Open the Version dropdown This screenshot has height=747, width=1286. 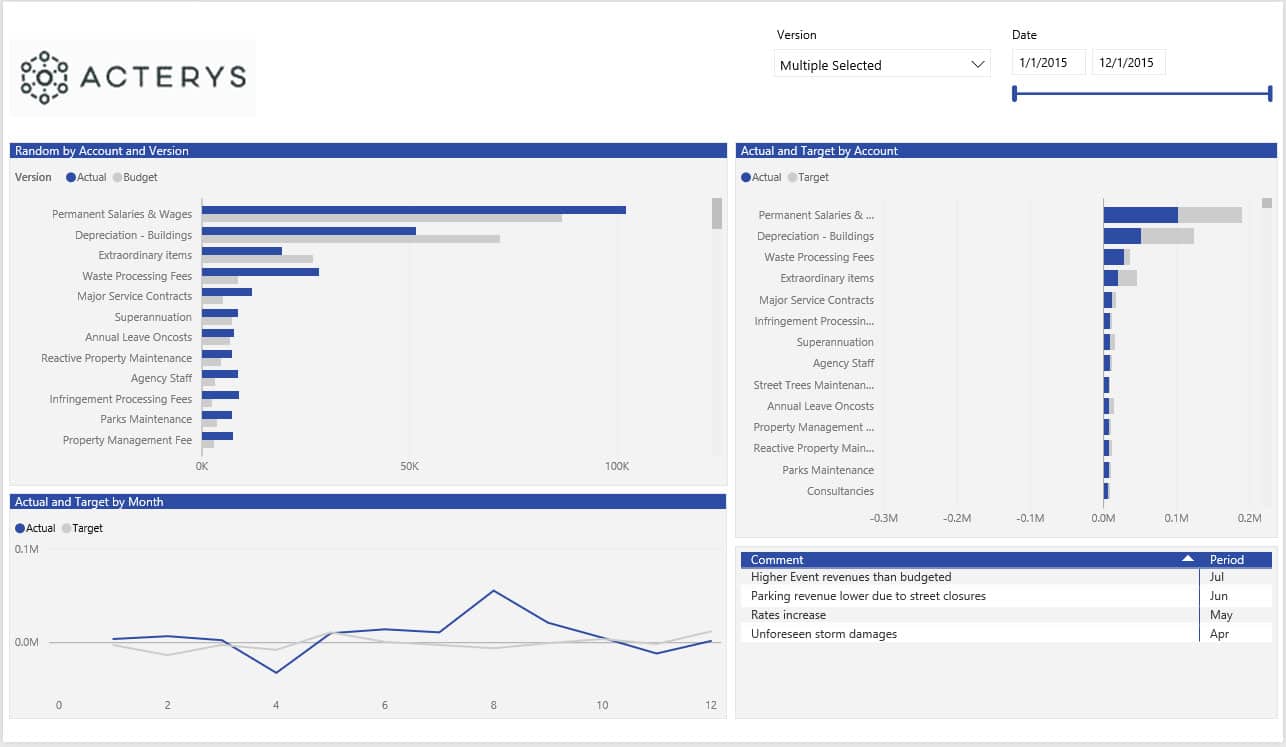point(882,65)
